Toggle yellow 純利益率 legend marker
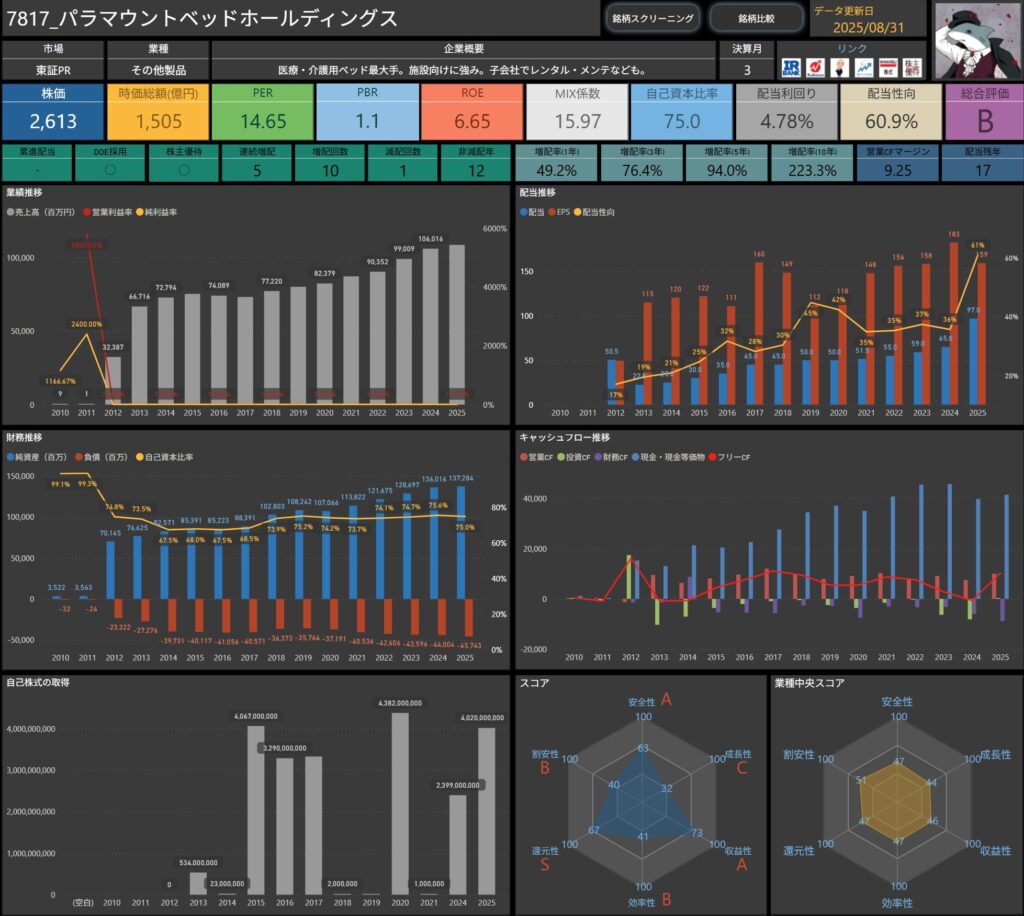Image resolution: width=1024 pixels, height=916 pixels. click(x=139, y=212)
